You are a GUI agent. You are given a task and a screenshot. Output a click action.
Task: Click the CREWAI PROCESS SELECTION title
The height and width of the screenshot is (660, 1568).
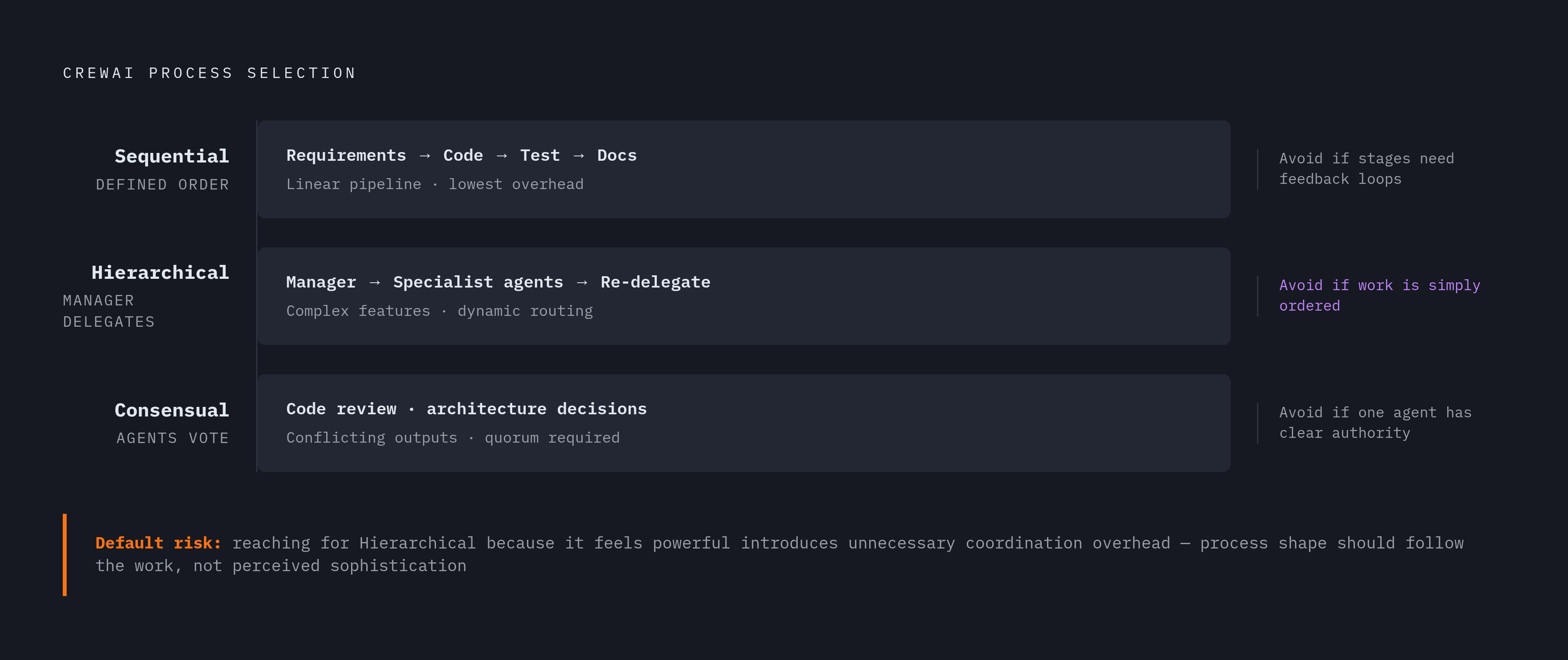click(210, 73)
